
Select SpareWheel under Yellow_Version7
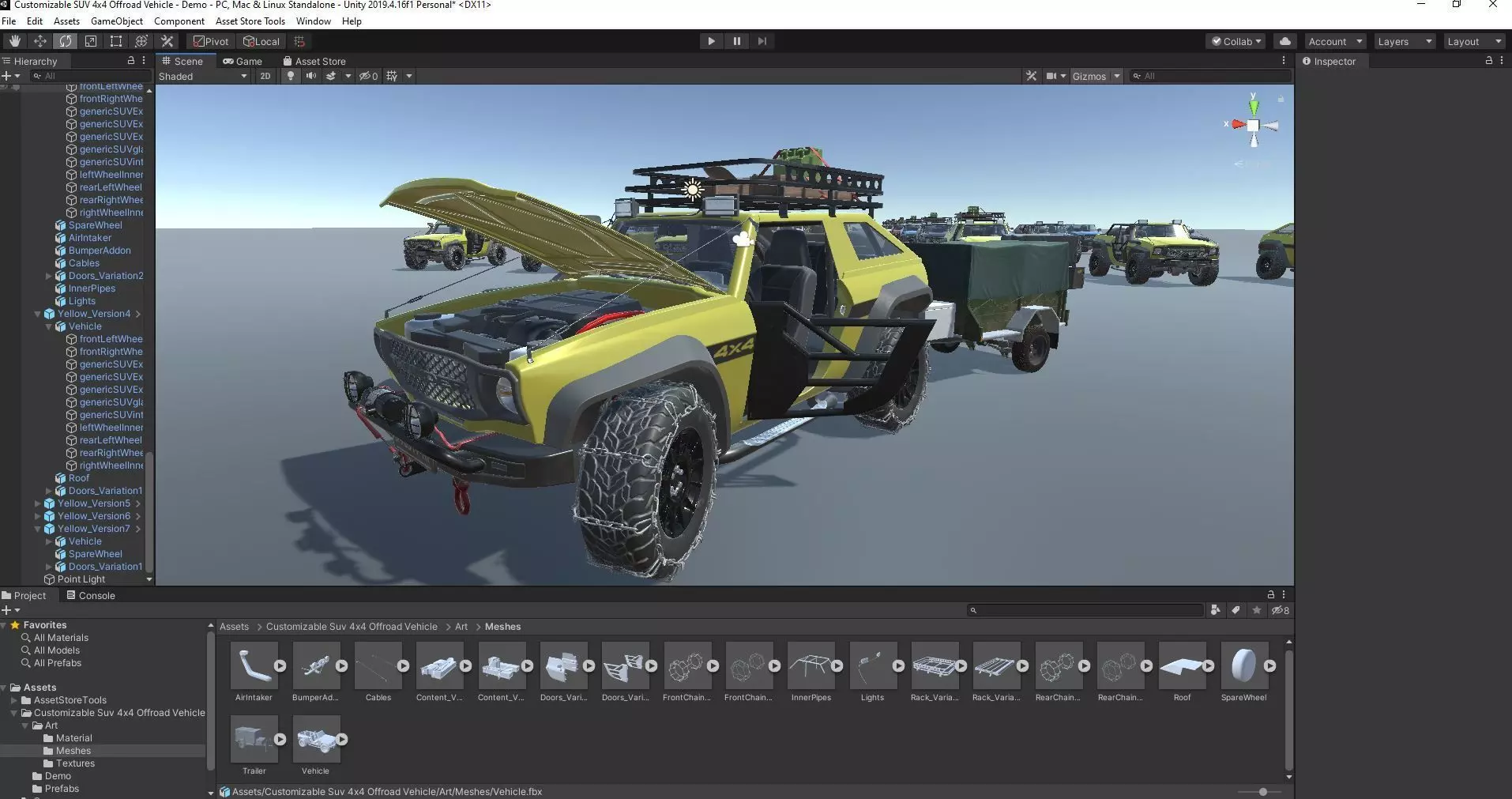coord(95,554)
